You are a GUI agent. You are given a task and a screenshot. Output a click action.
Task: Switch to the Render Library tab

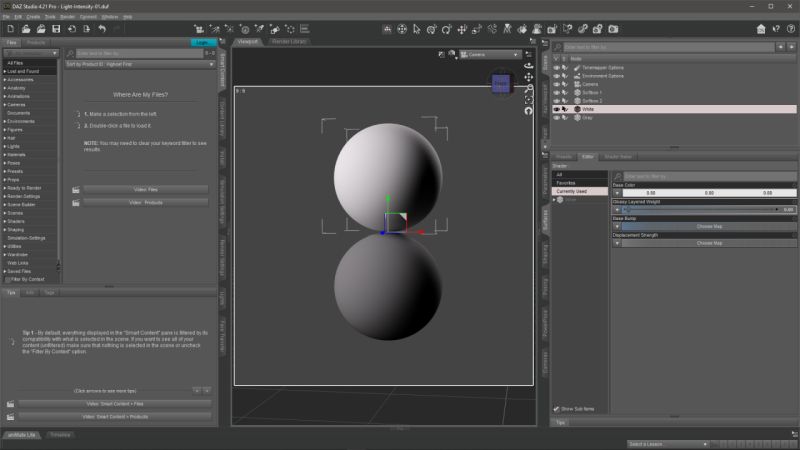[289, 41]
